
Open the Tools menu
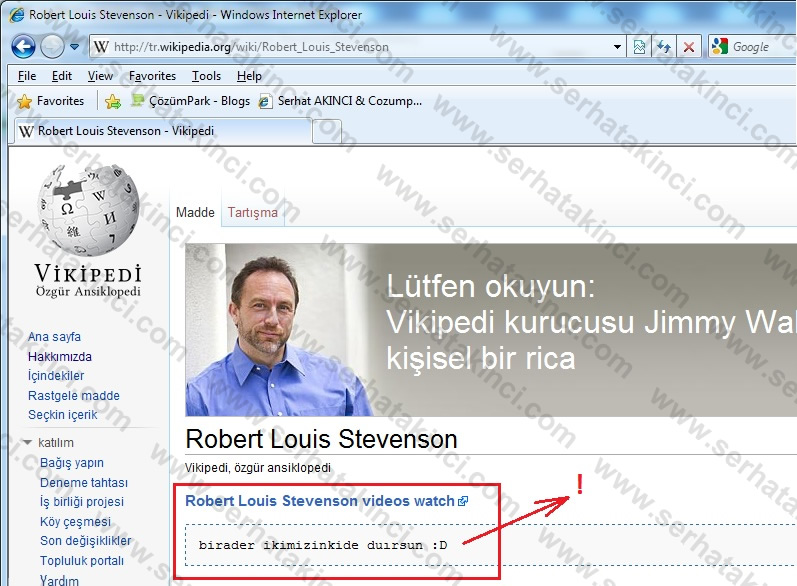pyautogui.click(x=206, y=76)
